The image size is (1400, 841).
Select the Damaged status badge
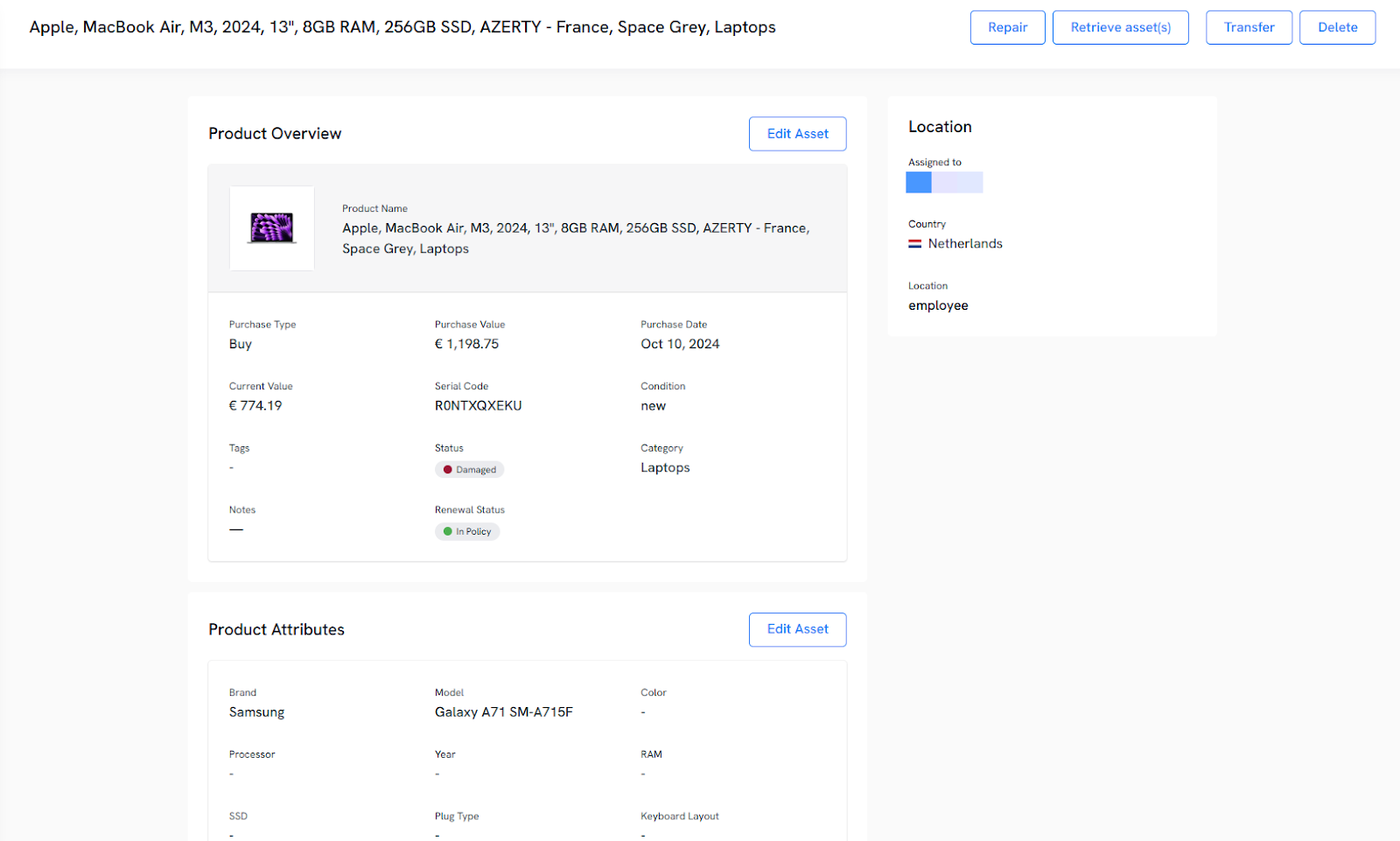470,470
